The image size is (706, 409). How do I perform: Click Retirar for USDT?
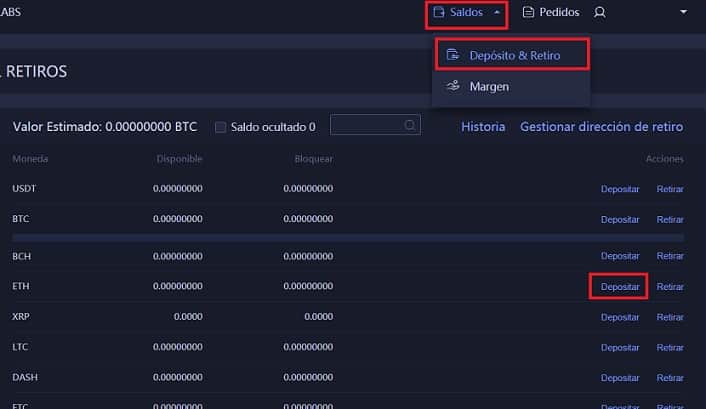click(670, 189)
